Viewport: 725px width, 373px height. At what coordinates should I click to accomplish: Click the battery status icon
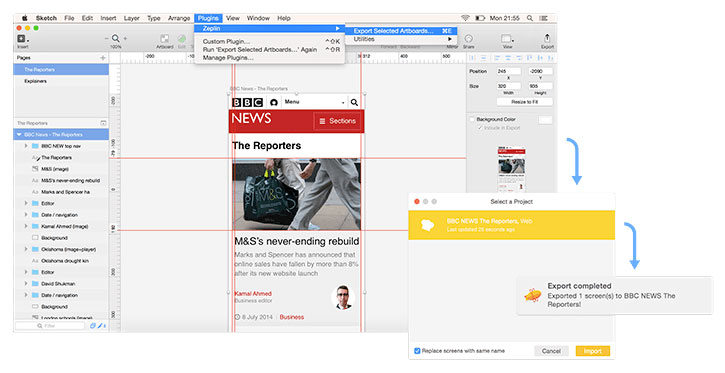[x=480, y=18]
